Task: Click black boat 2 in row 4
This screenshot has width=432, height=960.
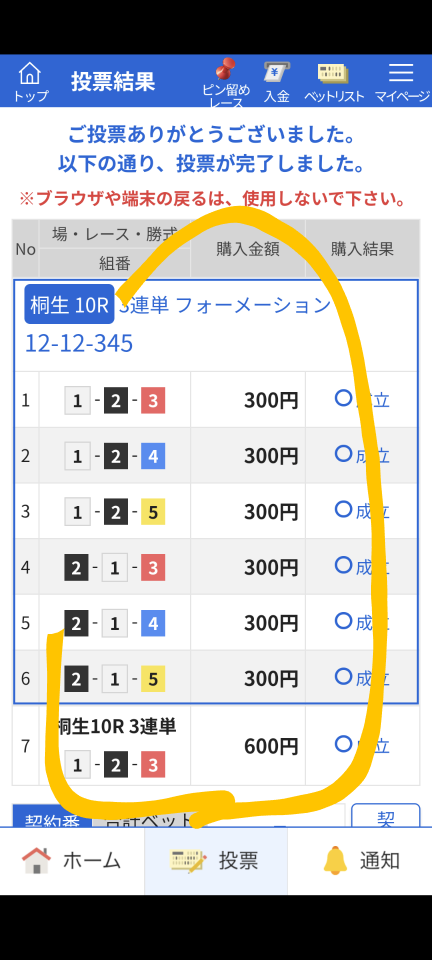Action: [76, 568]
